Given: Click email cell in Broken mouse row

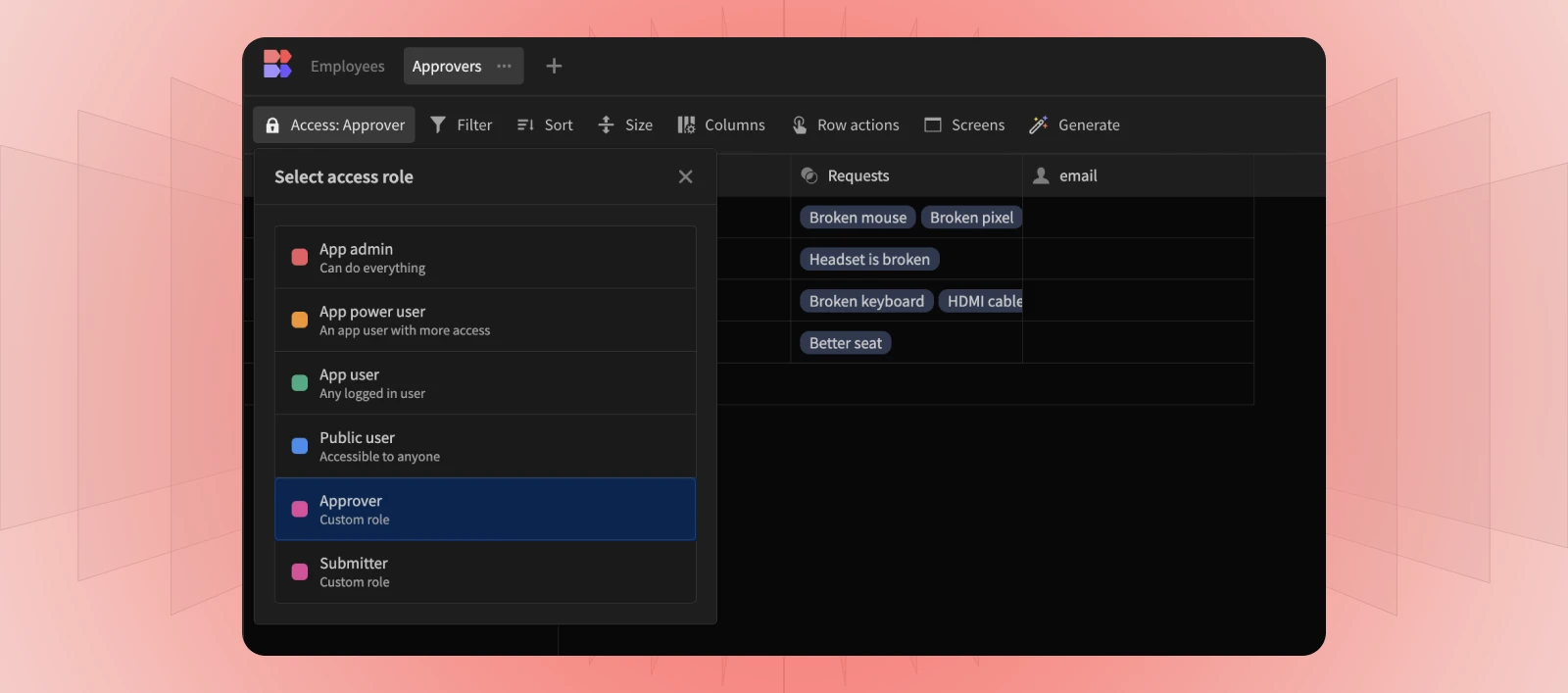Looking at the screenshot, I should pos(1138,218).
